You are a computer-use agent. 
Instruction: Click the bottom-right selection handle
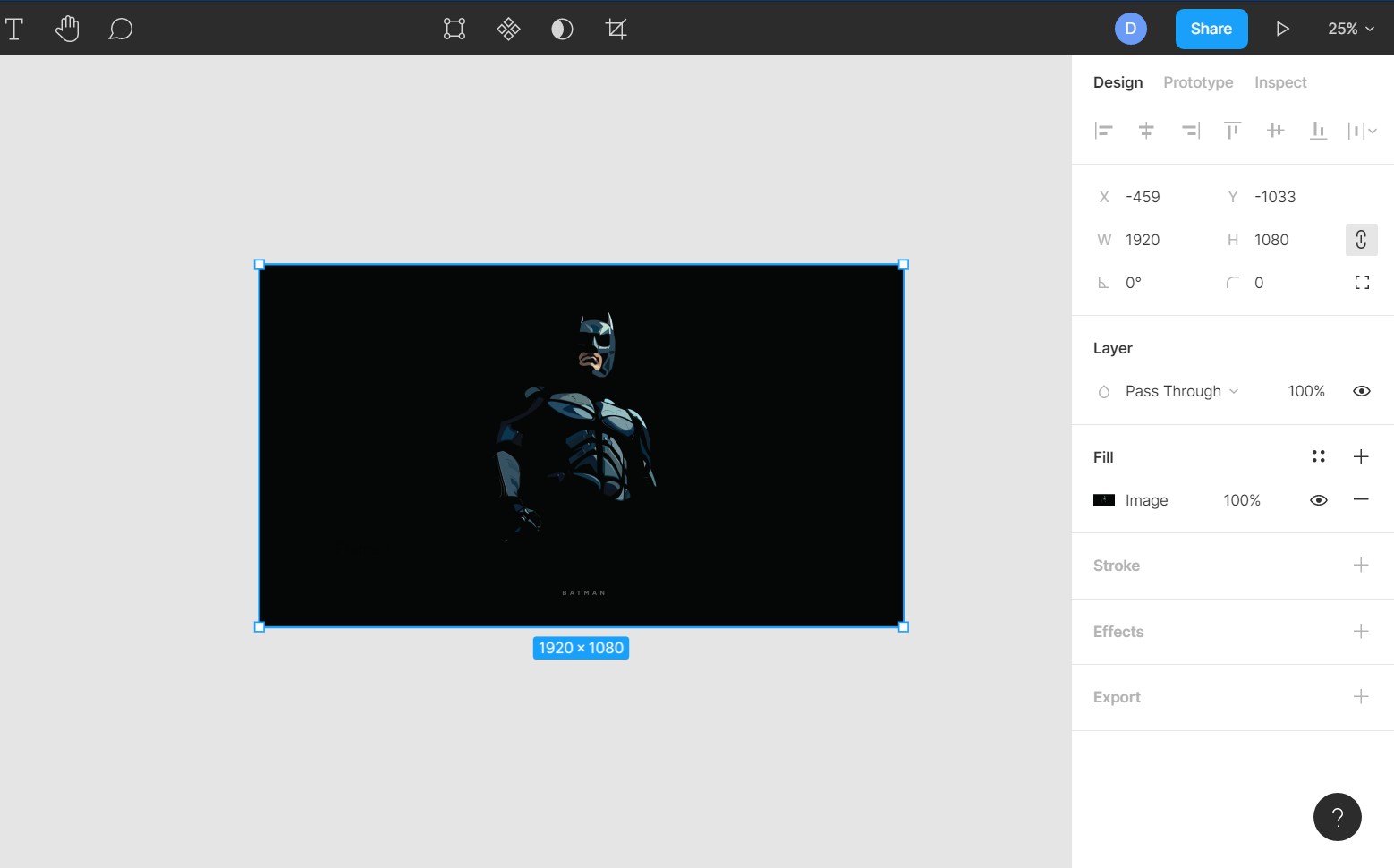(904, 627)
